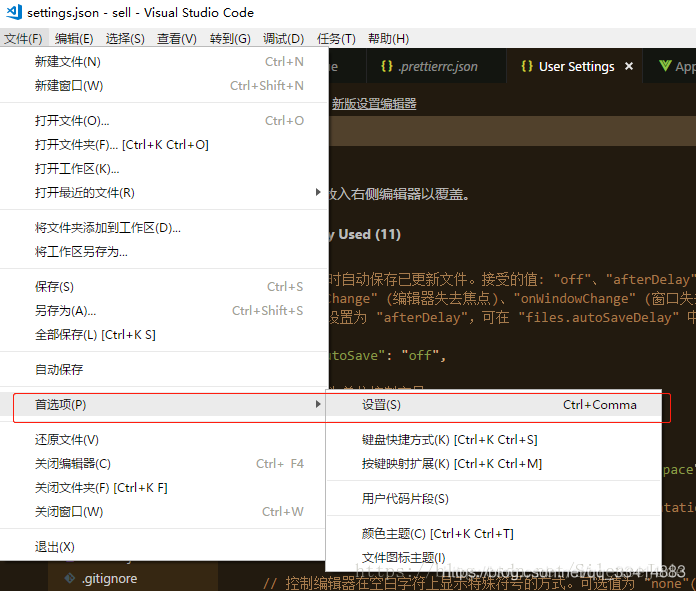The height and width of the screenshot is (591, 696).
Task: Click the 新版设置编辑器 link
Action: point(374,104)
